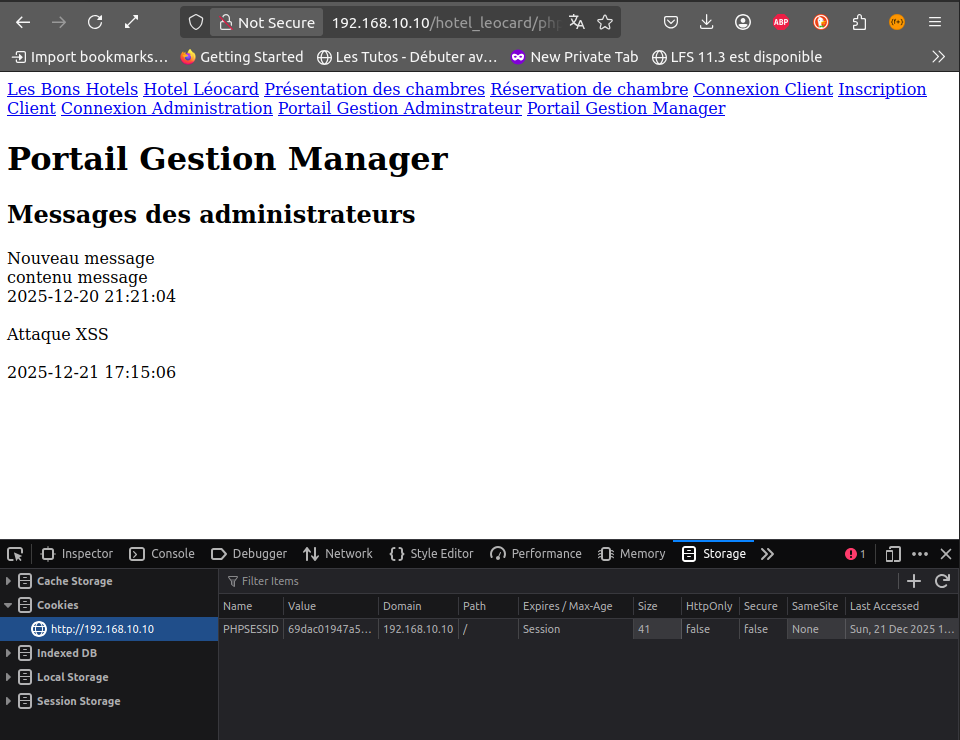Open the Firefox hamburger application menu
The image size is (960, 740).
pos(935,22)
